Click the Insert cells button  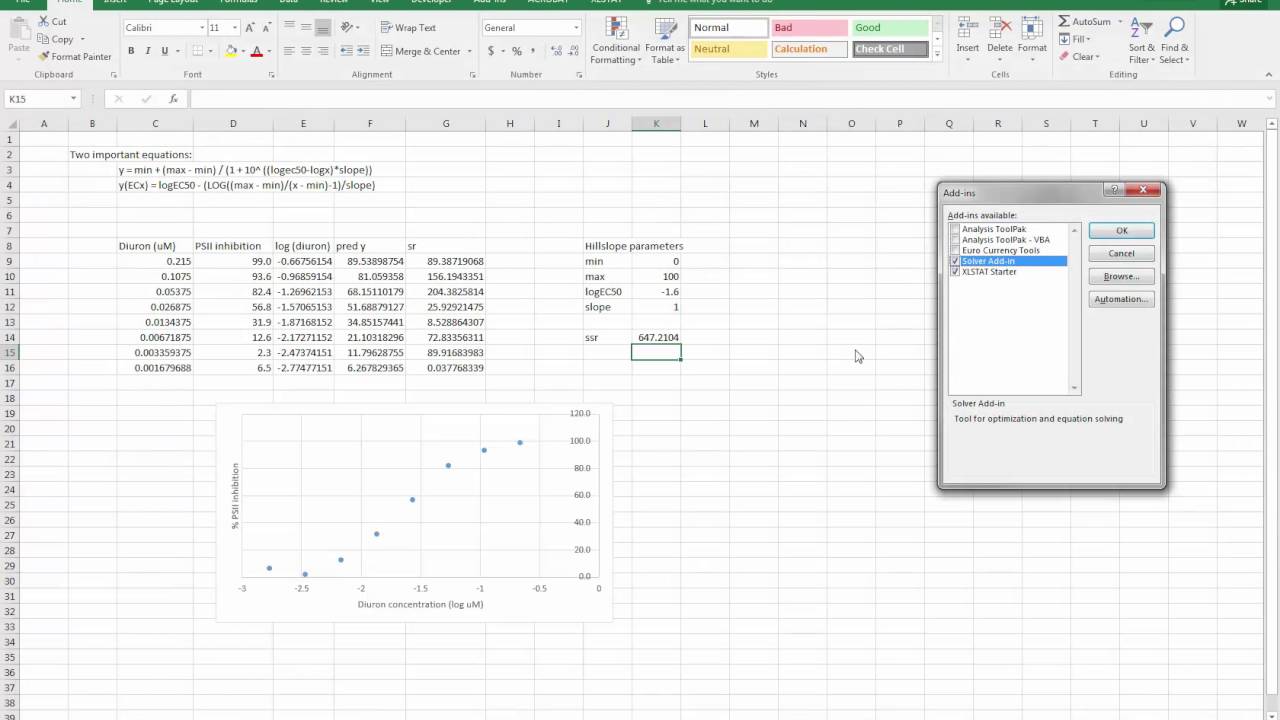click(x=967, y=41)
